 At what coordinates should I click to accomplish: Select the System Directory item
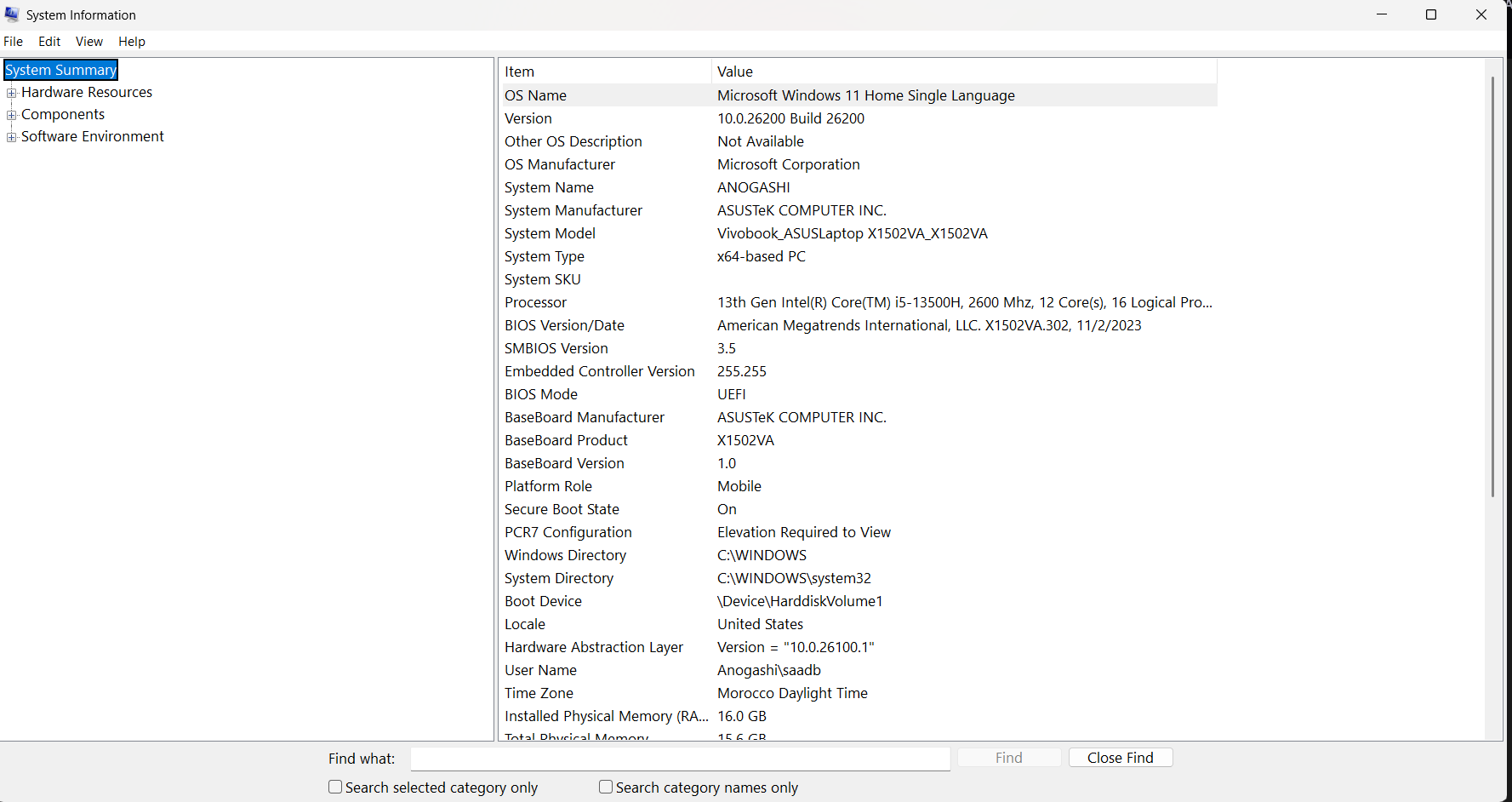click(559, 578)
